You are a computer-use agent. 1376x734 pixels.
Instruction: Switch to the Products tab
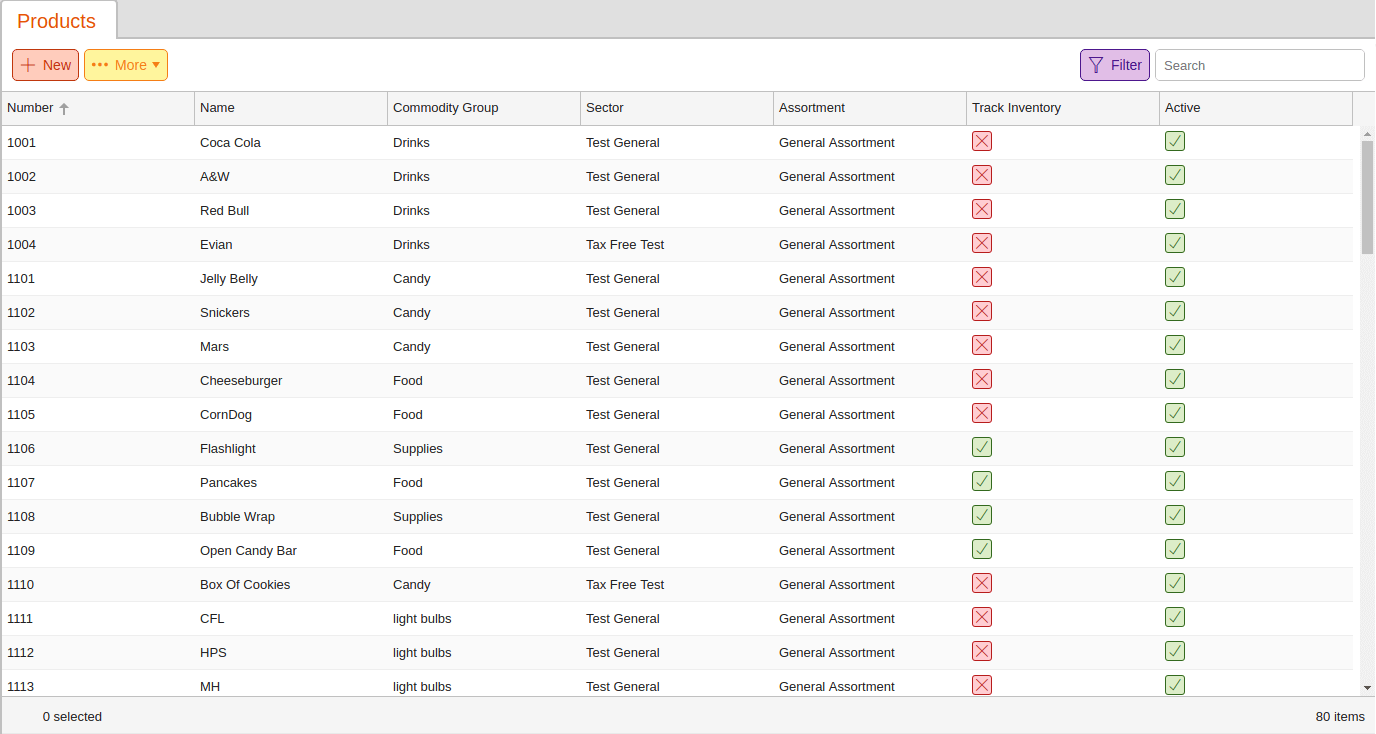point(57,21)
